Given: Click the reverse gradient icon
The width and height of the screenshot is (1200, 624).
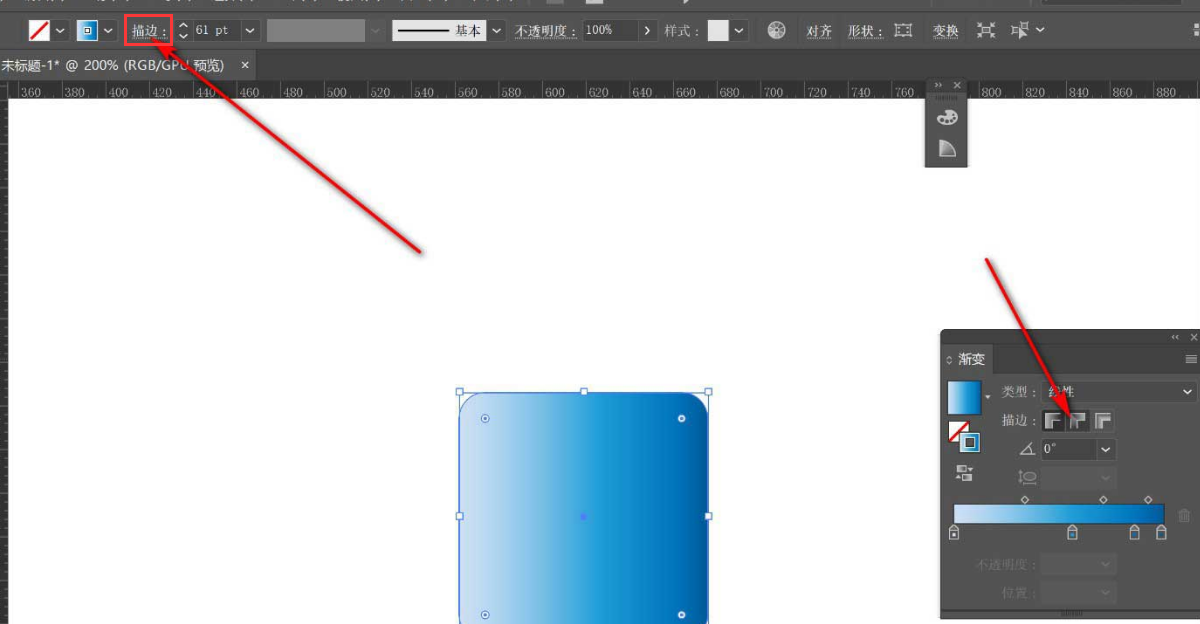Looking at the screenshot, I should tap(965, 473).
